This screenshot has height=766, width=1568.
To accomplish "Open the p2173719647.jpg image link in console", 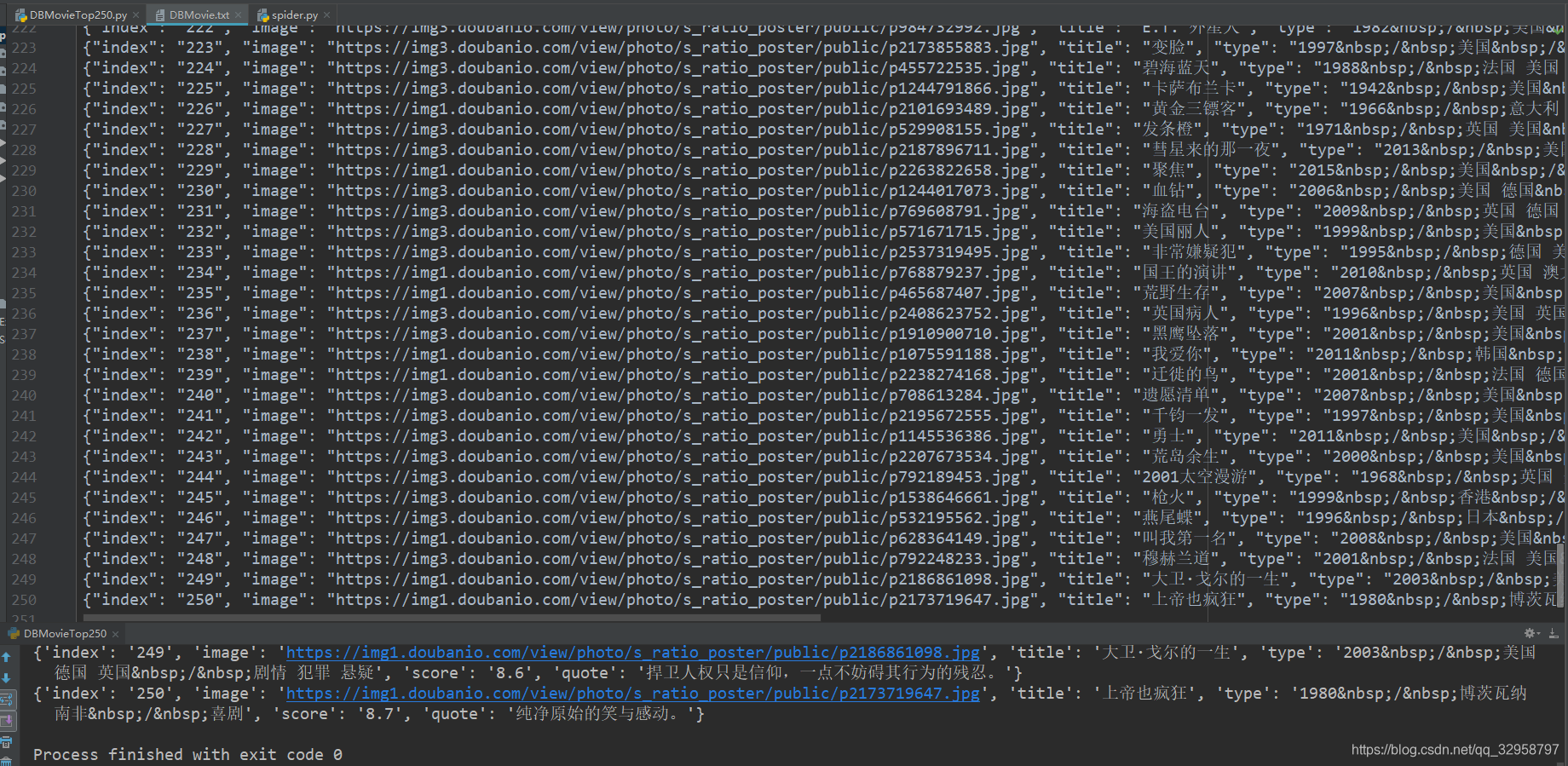I will click(632, 694).
